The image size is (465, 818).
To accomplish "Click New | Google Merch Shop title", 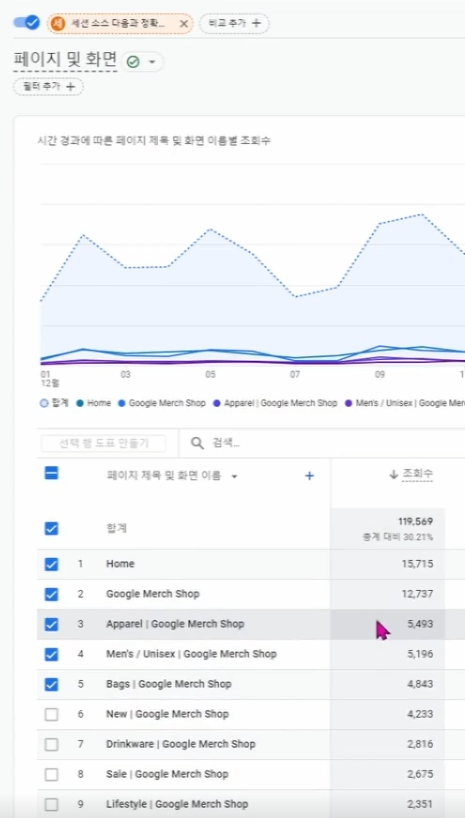I will tap(167, 714).
